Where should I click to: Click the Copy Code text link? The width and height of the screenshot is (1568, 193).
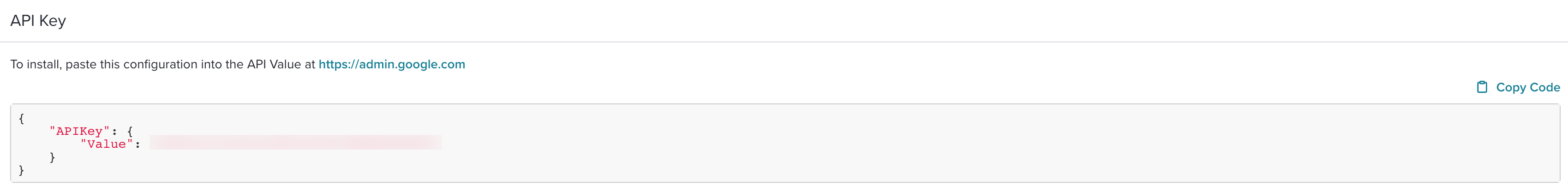click(1527, 87)
